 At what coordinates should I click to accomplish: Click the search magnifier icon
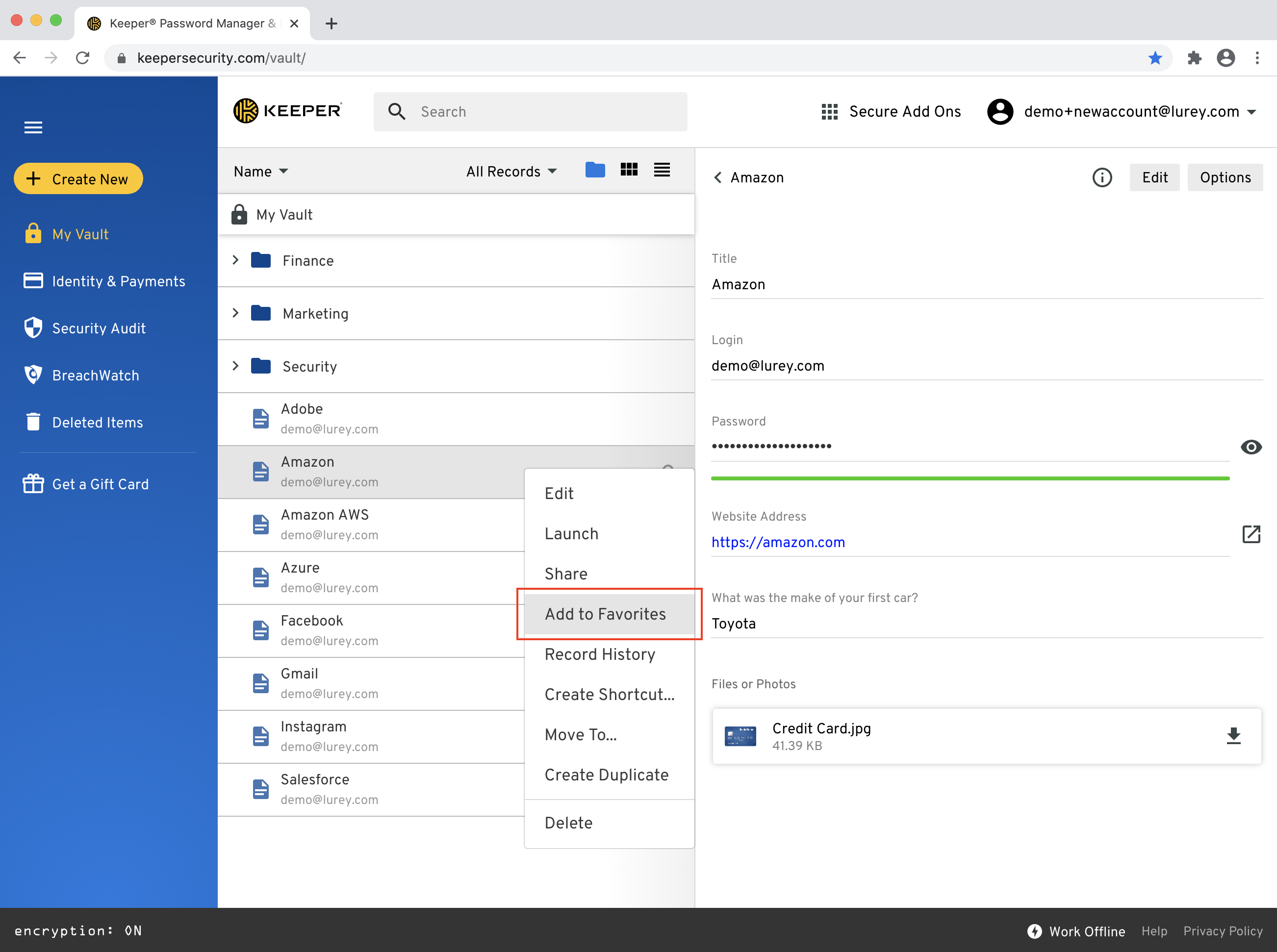[397, 111]
